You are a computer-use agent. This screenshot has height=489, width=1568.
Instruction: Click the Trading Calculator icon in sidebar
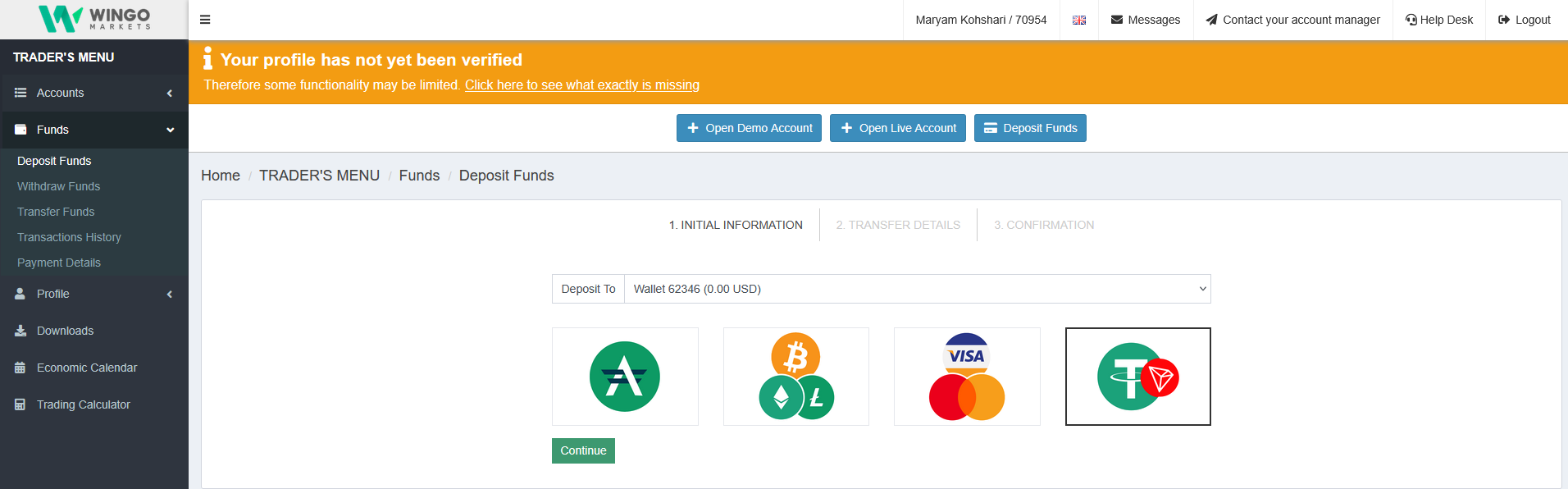21,404
